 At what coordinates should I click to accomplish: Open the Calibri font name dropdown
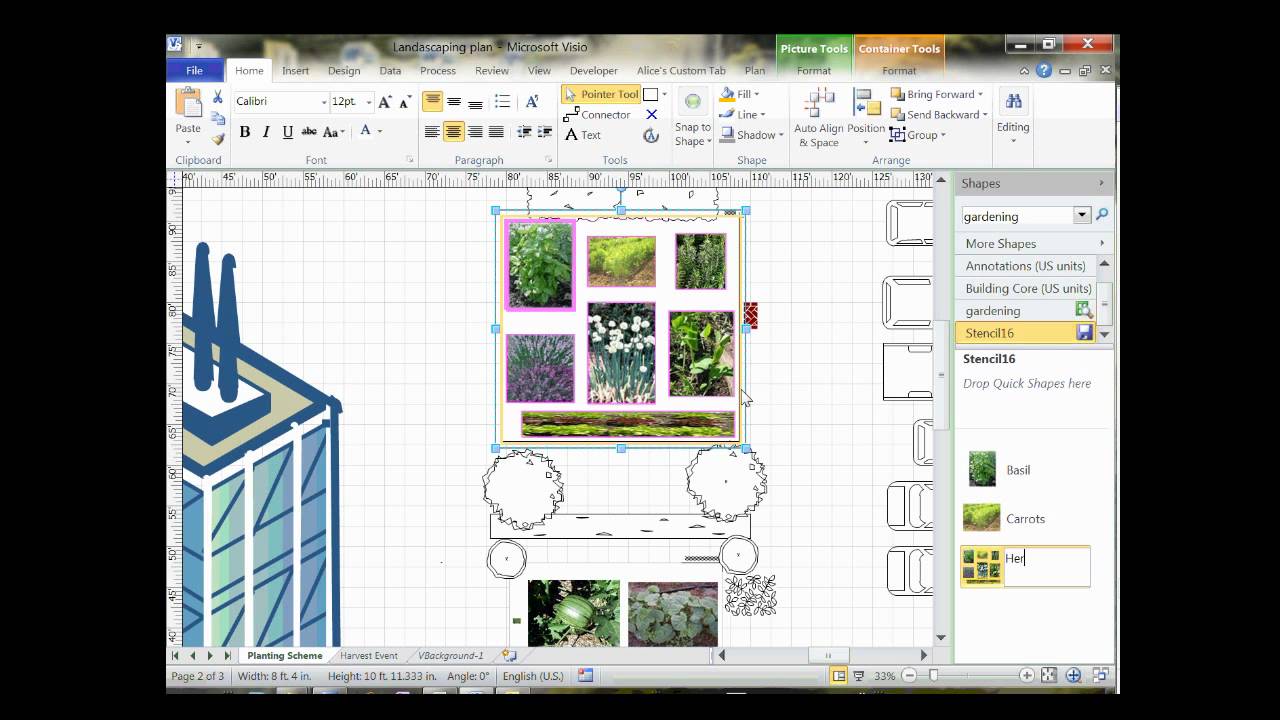click(x=324, y=102)
